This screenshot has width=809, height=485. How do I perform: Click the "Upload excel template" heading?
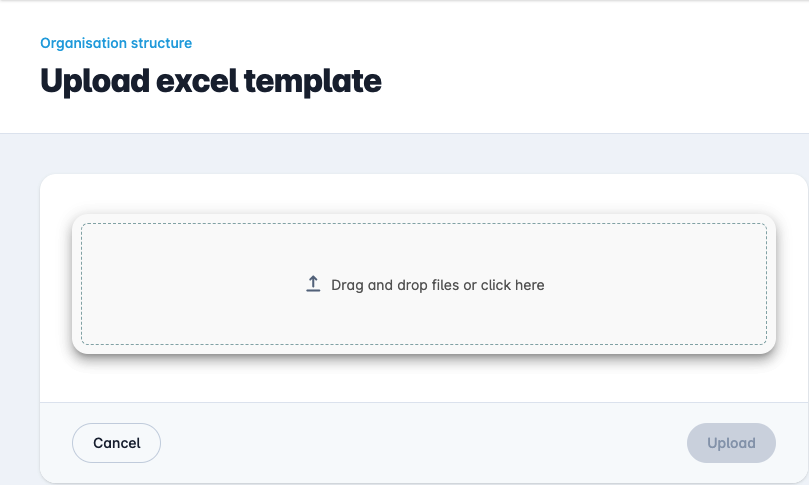pyautogui.click(x=211, y=81)
